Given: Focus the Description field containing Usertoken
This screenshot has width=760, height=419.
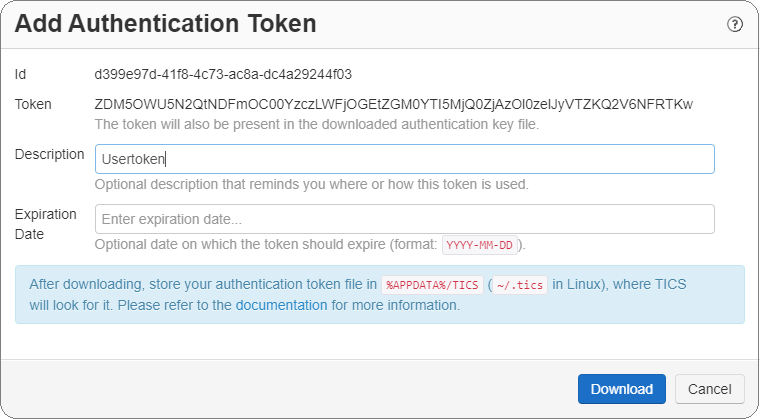Looking at the screenshot, I should [x=404, y=159].
